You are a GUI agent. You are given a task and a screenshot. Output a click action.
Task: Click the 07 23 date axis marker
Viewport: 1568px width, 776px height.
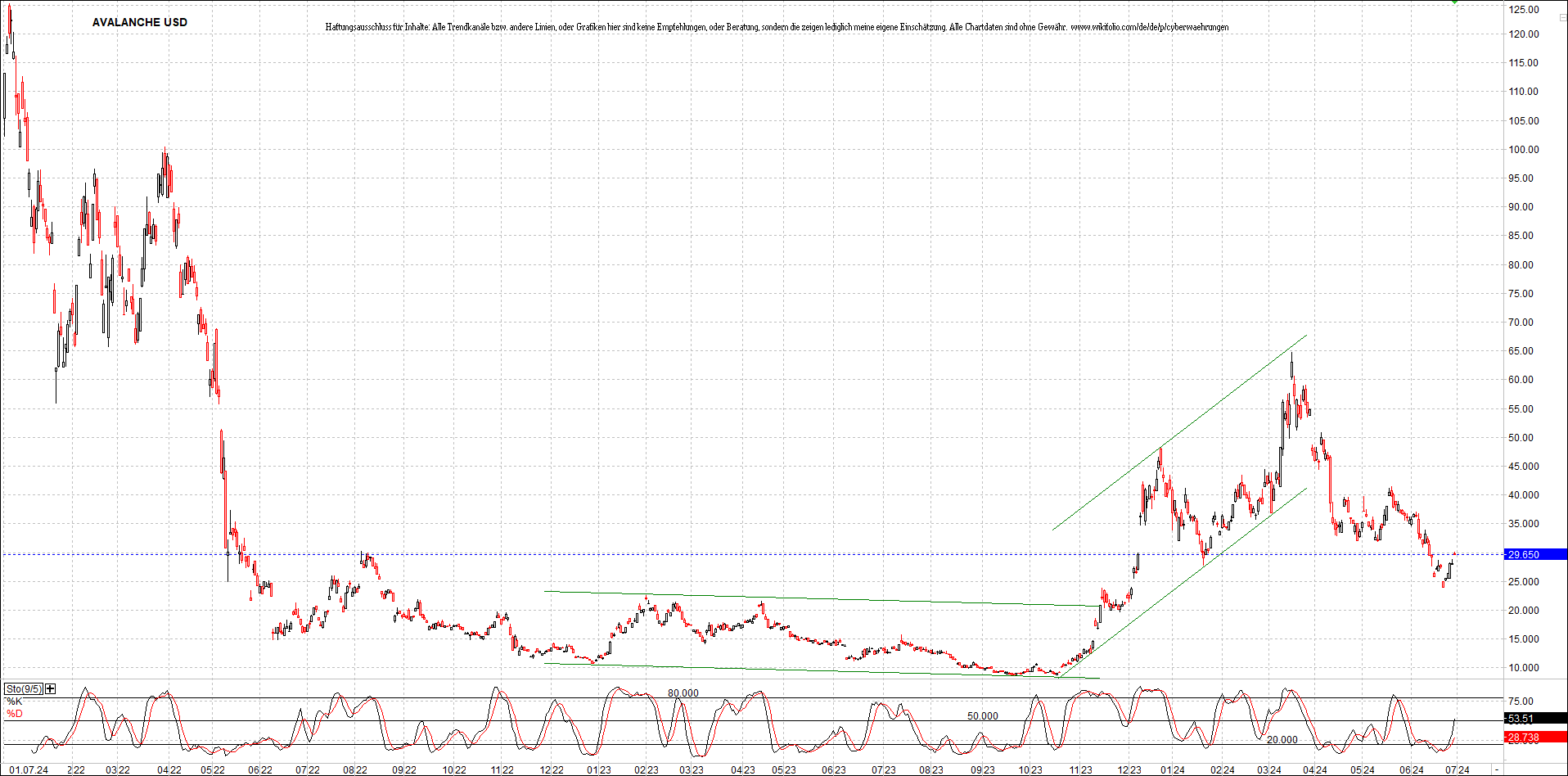pyautogui.click(x=883, y=770)
